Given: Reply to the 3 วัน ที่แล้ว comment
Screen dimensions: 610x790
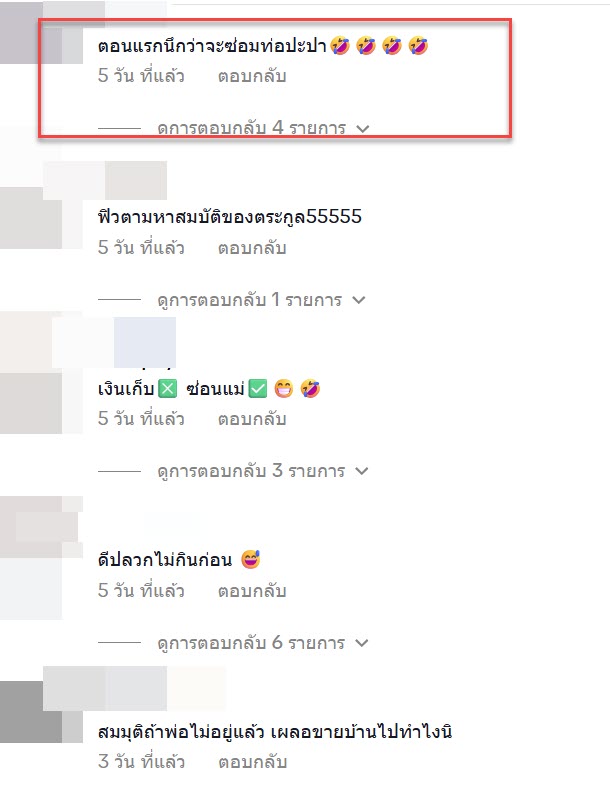Looking at the screenshot, I should pyautogui.click(x=252, y=761).
